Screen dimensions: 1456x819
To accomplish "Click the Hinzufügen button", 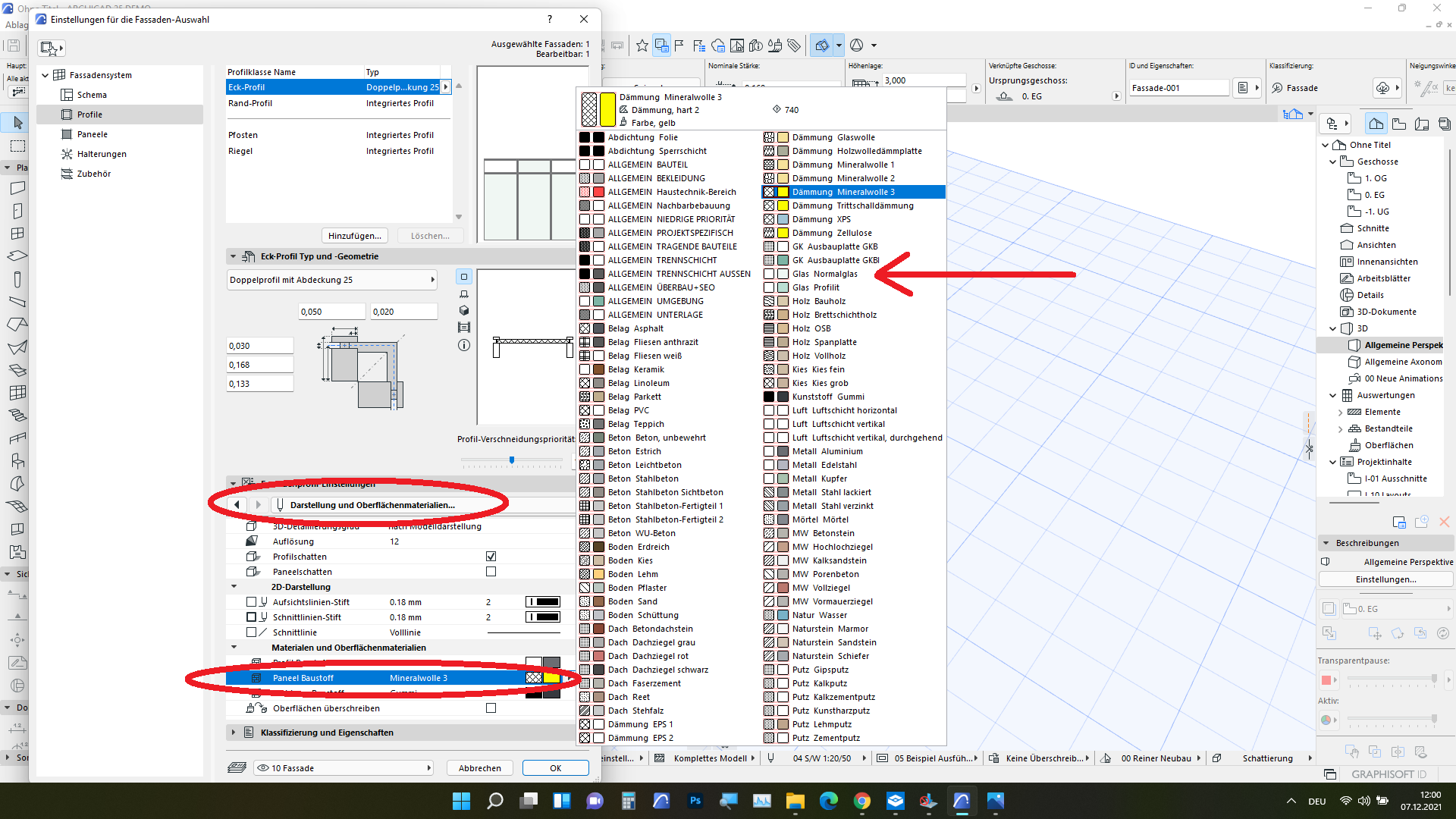I will pyautogui.click(x=354, y=236).
